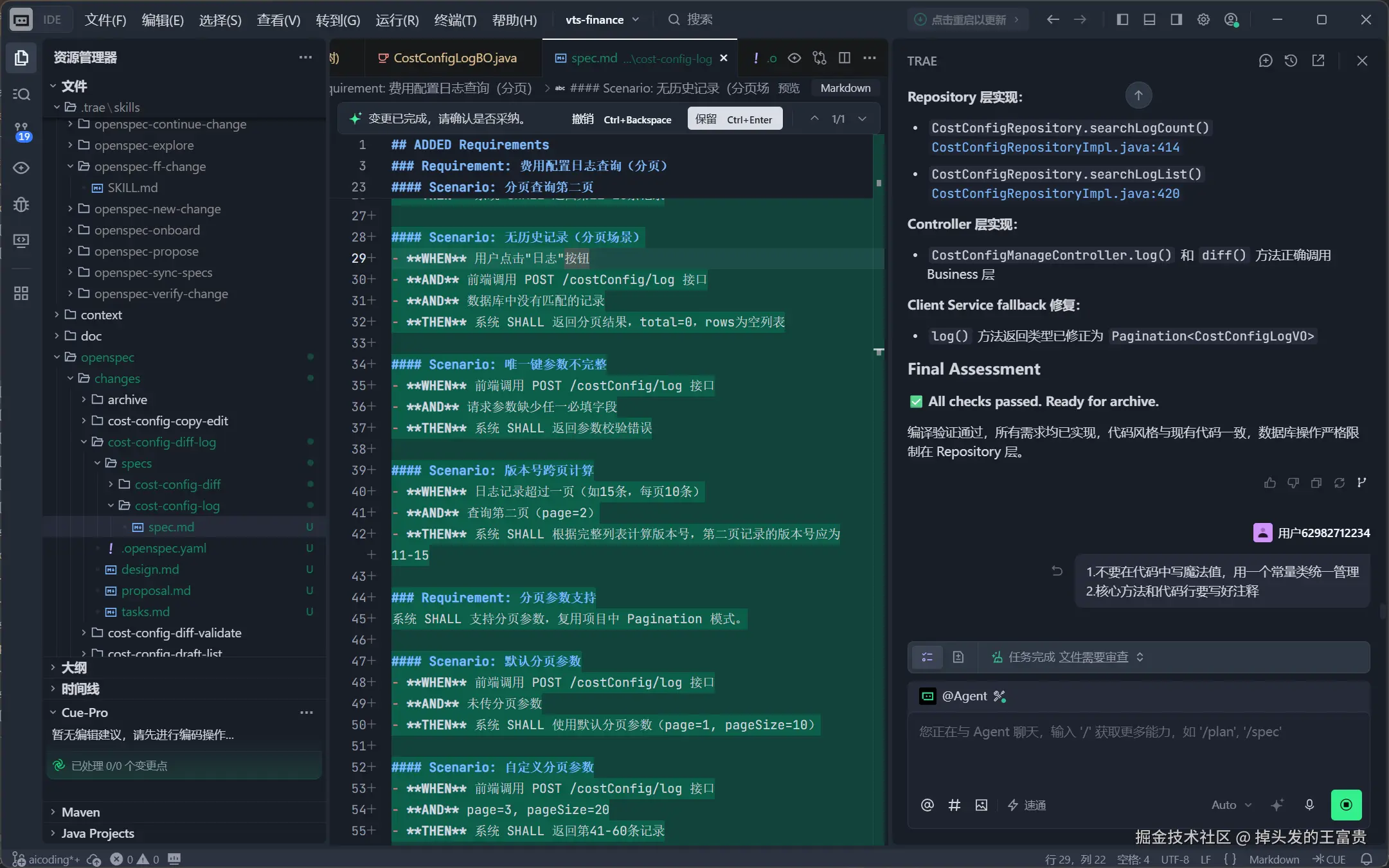
Task: Click the 保留 keep changes button
Action: [735, 119]
